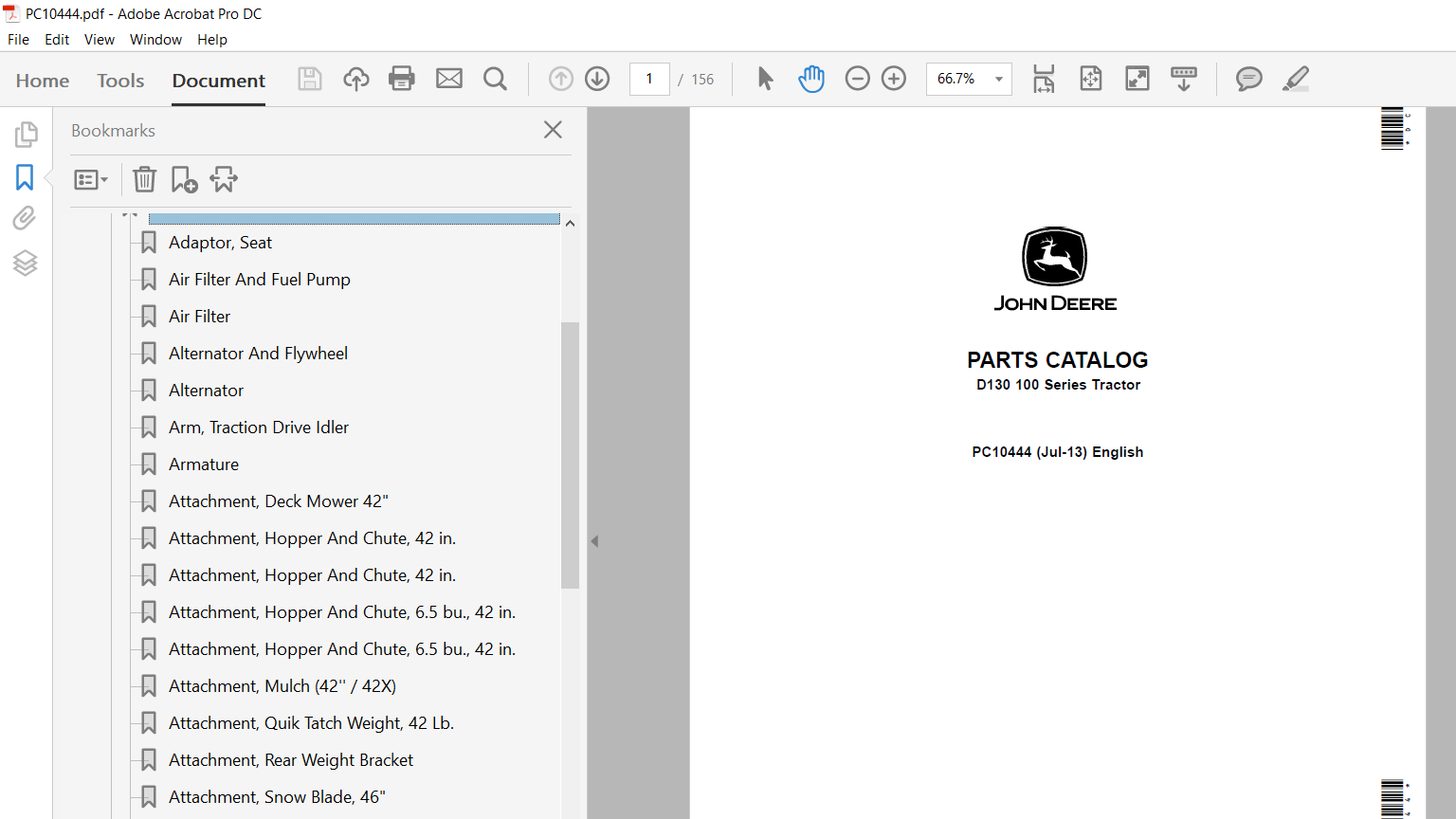Add a new bookmark icon
This screenshot has width=1456, height=819.
184,179
